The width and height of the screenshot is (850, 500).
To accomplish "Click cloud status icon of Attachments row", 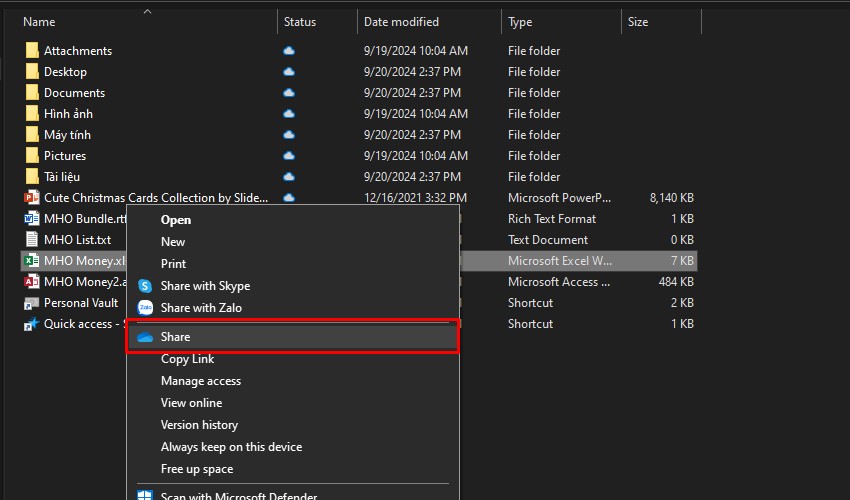I will (x=289, y=50).
